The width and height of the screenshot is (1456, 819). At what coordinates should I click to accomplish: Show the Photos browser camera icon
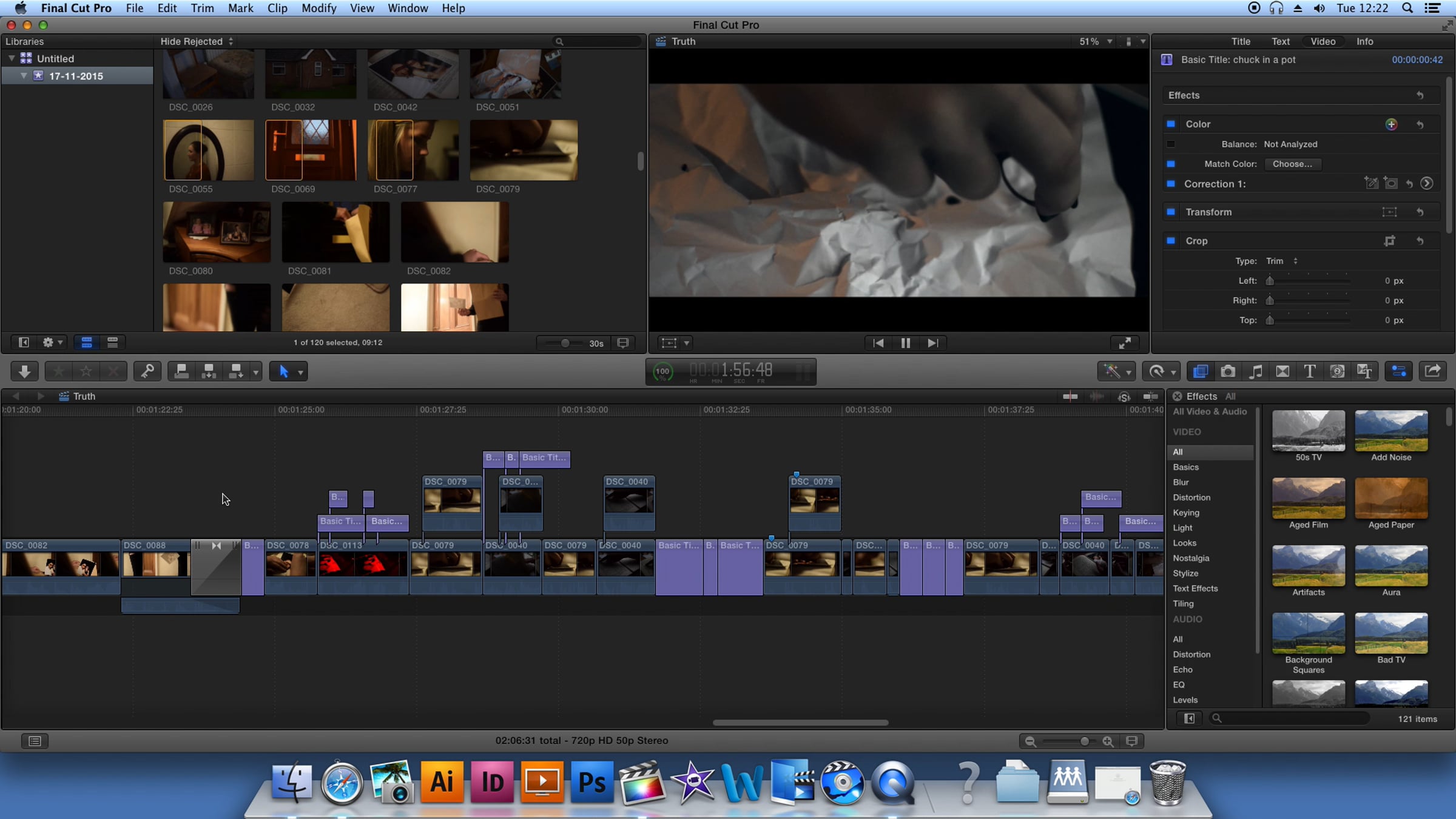click(1228, 371)
